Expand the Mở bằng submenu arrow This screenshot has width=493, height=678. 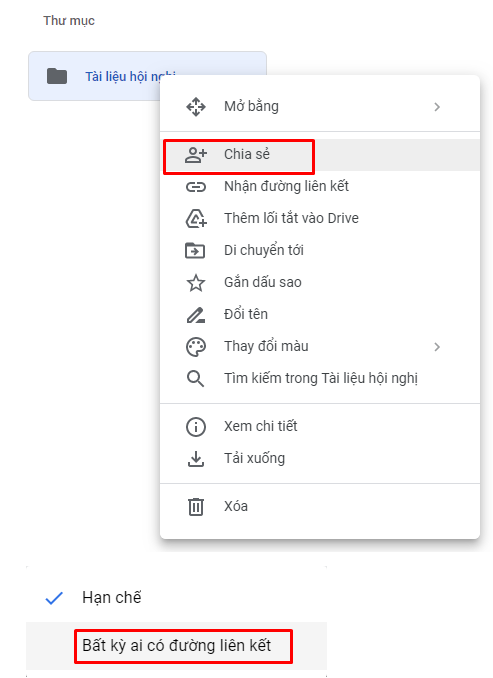click(437, 107)
